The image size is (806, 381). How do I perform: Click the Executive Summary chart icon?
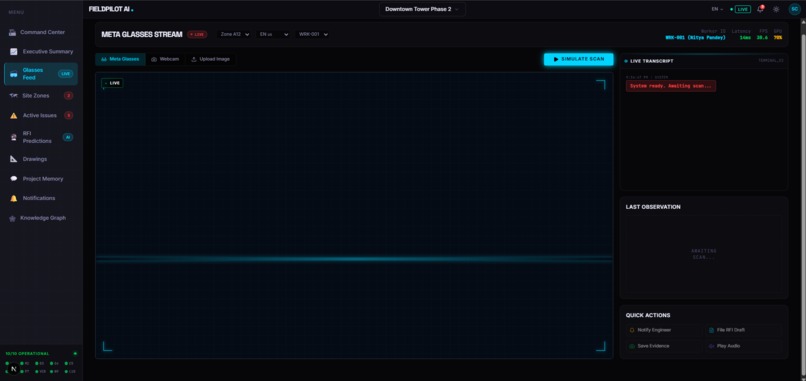tap(13, 51)
